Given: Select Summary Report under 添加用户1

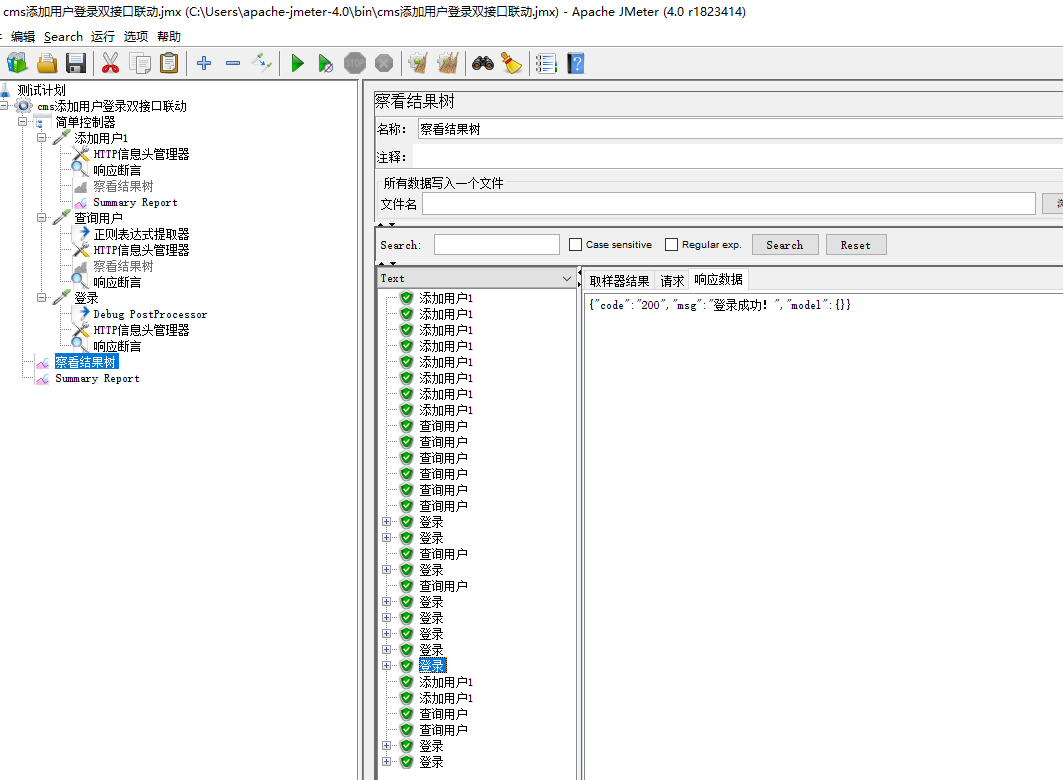Looking at the screenshot, I should (135, 202).
